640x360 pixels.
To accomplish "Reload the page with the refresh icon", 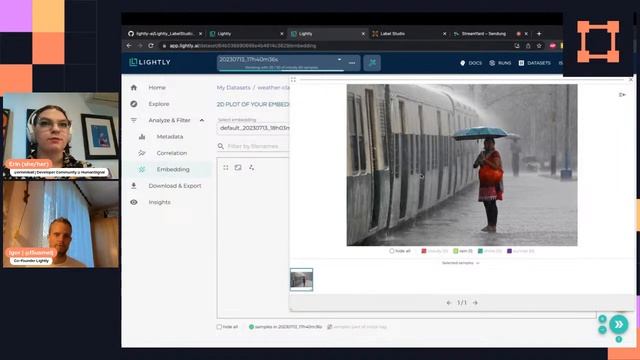I will (x=151, y=46).
